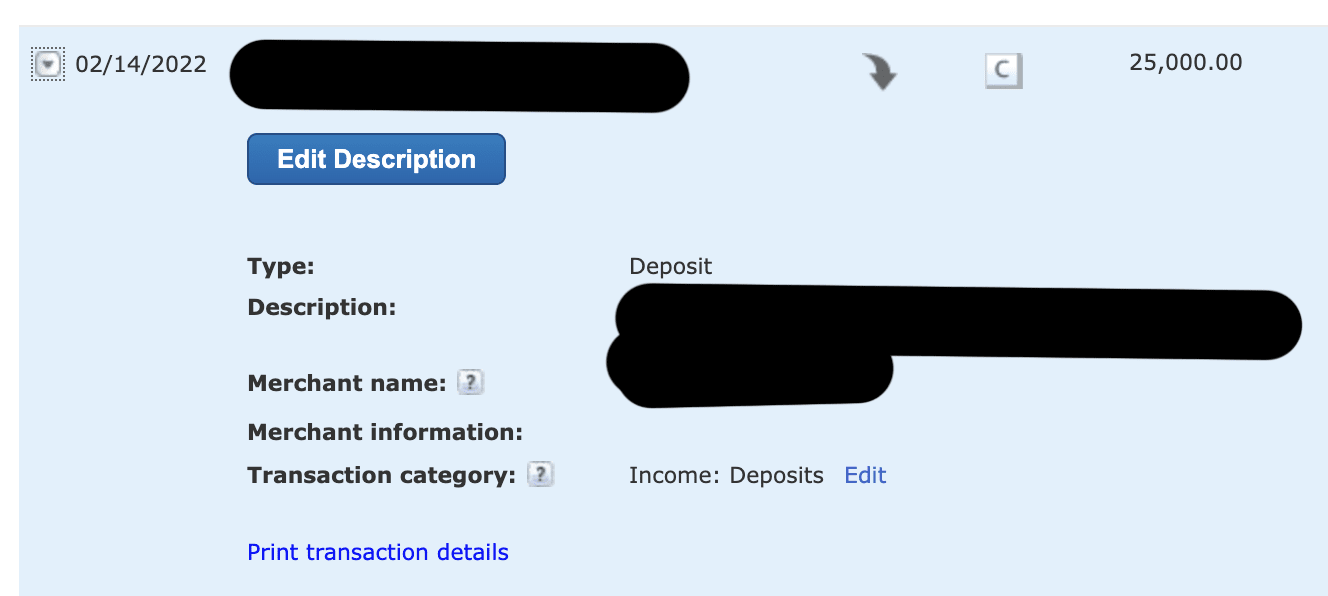This screenshot has height=596, width=1328.
Task: Click the Edit Description button
Action: [376, 159]
